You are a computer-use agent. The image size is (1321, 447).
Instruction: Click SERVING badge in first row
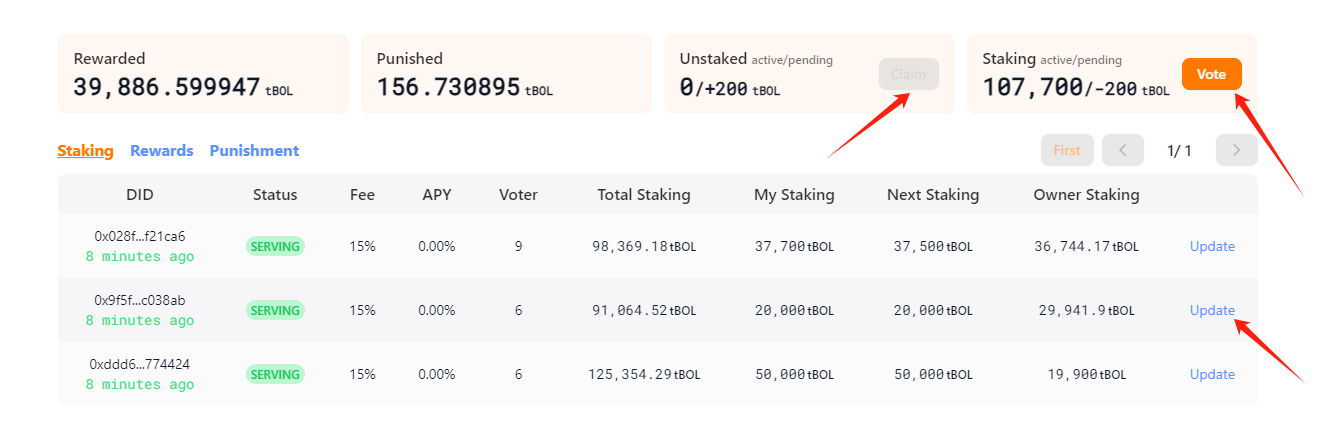click(x=275, y=246)
